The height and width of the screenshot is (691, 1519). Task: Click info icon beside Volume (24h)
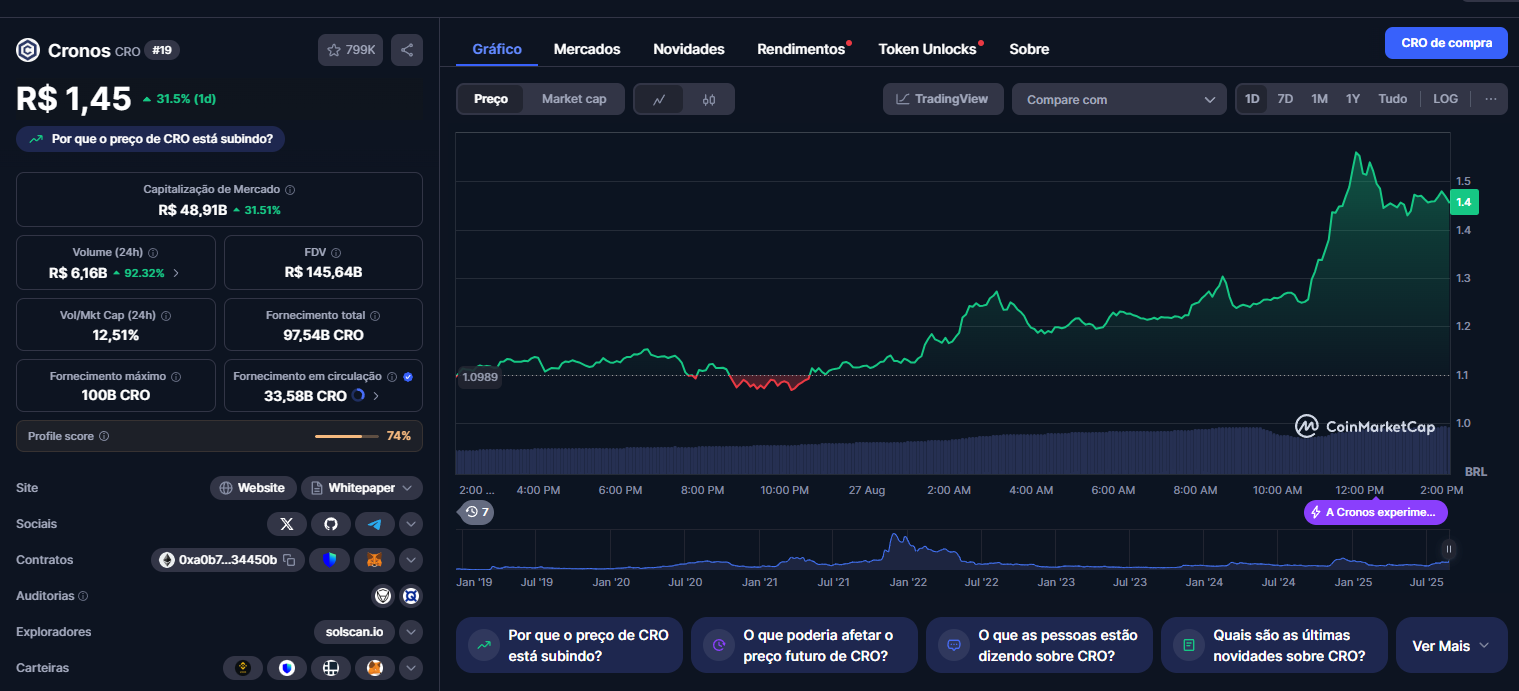[x=153, y=253]
